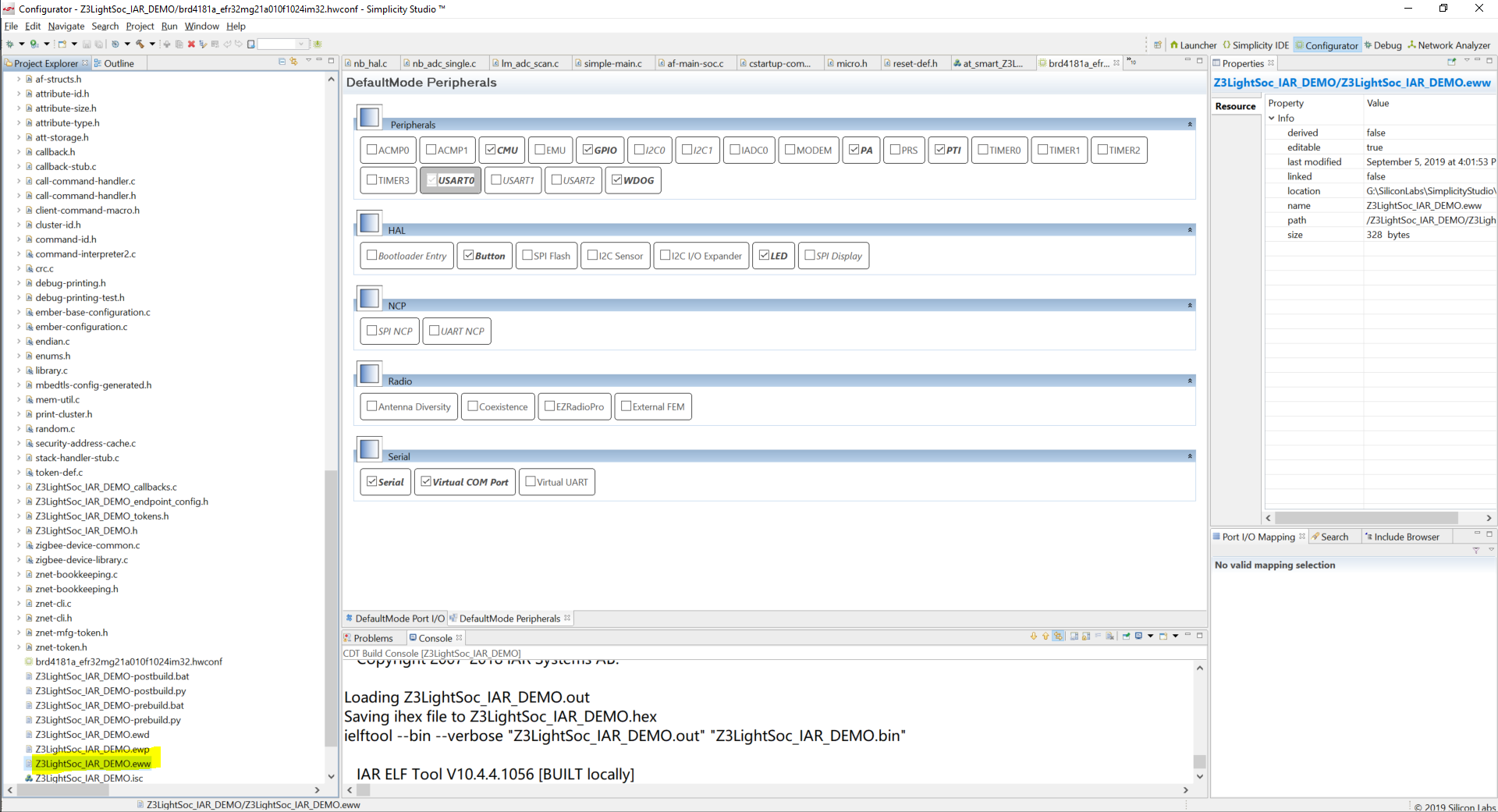The height and width of the screenshot is (812, 1498).
Task: Open the Network Analyzer perspective icon
Action: [1449, 44]
